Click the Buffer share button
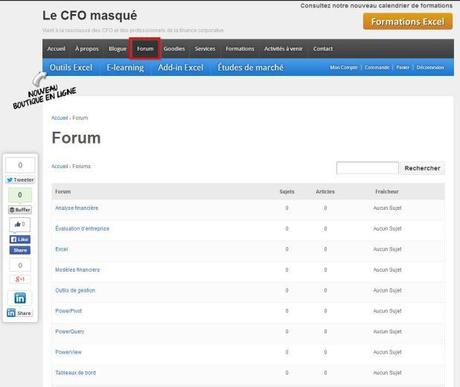Image resolution: width=460 pixels, height=387 pixels. [20, 210]
